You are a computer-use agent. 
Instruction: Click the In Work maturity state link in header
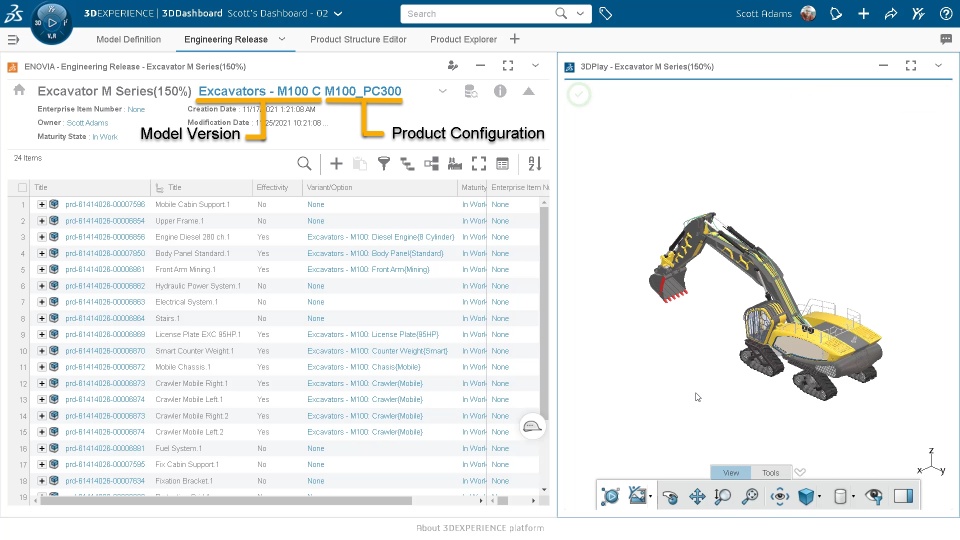pos(105,137)
